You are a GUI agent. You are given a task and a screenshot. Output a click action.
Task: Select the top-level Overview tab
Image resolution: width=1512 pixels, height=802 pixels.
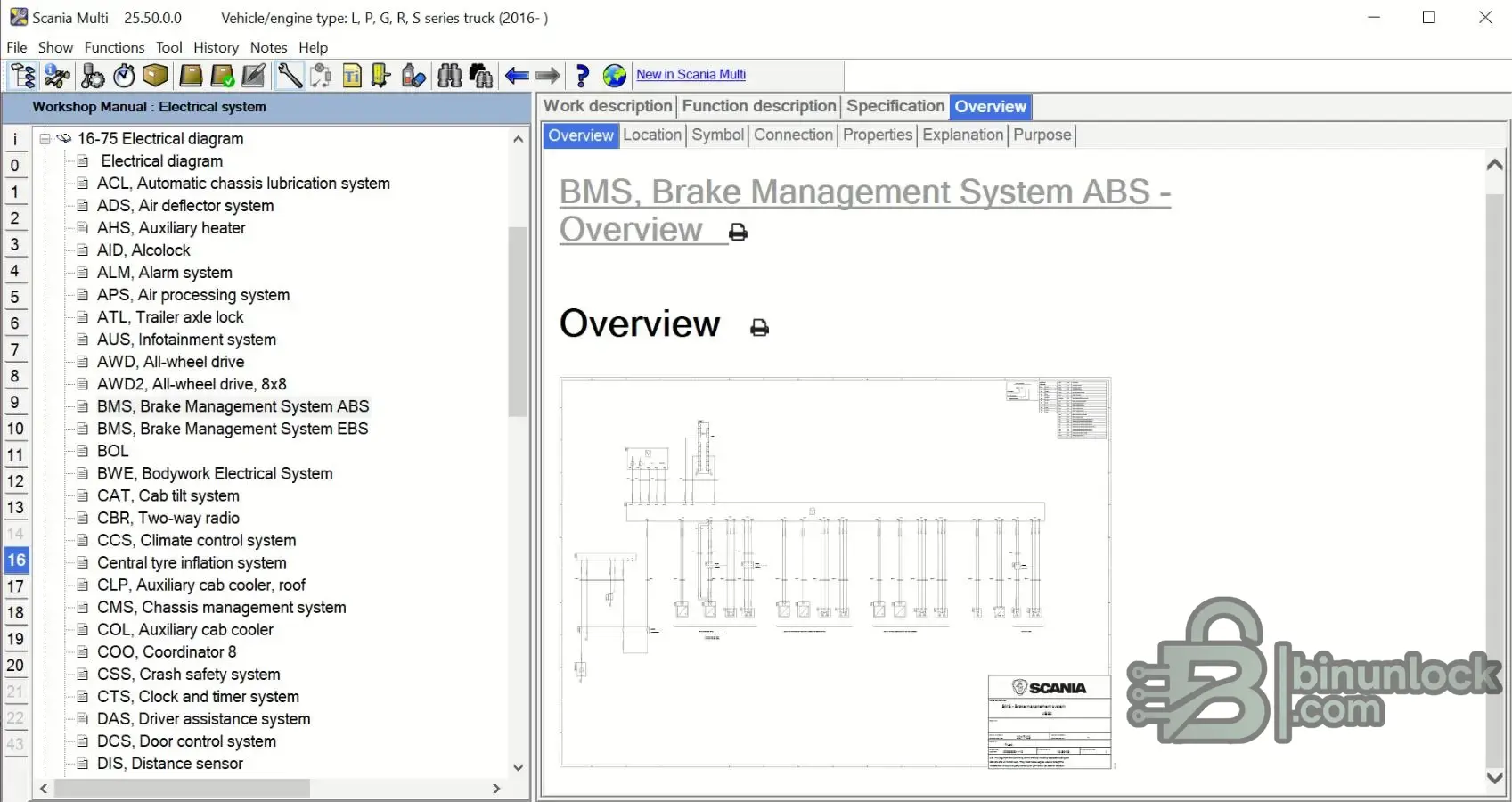click(991, 107)
